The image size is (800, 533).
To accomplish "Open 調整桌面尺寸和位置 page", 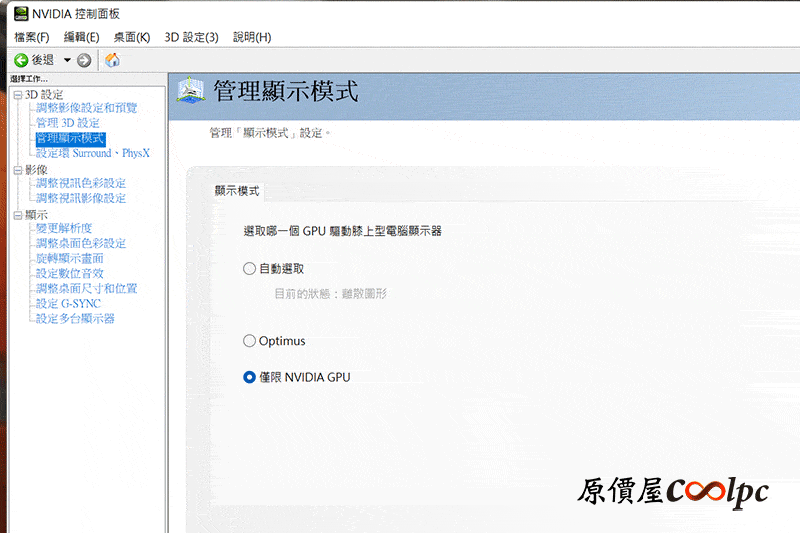I will coord(86,288).
